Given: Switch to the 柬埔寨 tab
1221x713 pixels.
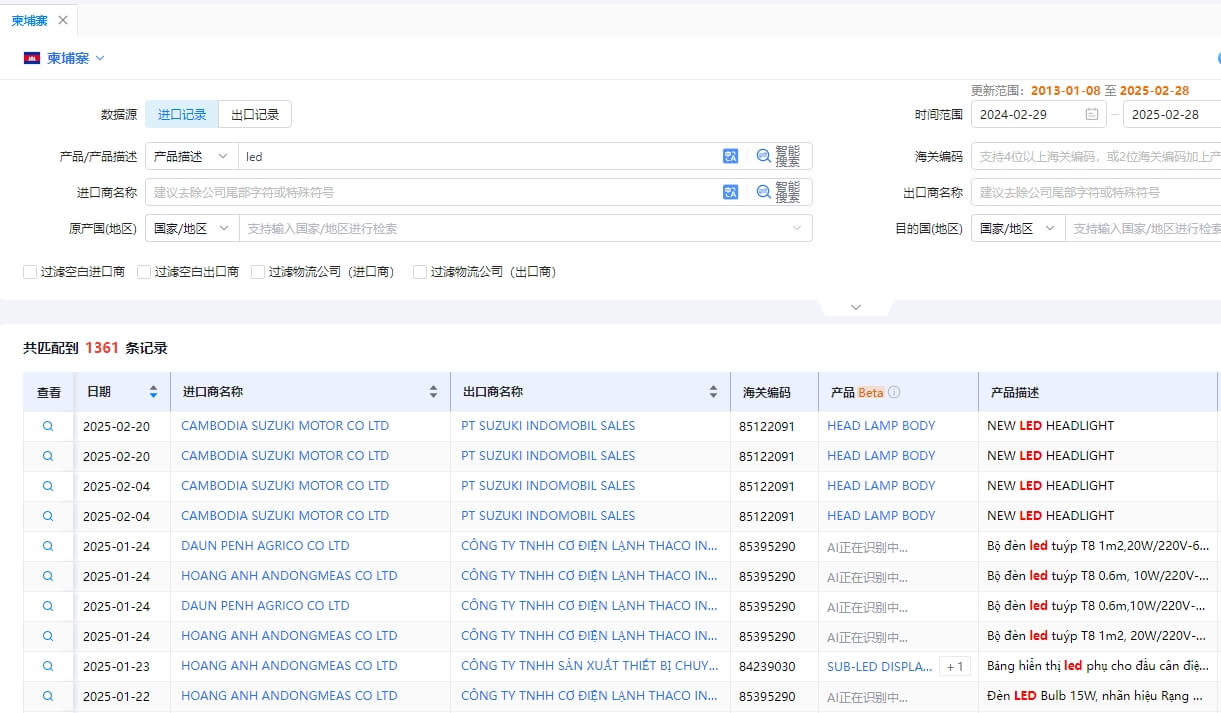Looking at the screenshot, I should [30, 20].
